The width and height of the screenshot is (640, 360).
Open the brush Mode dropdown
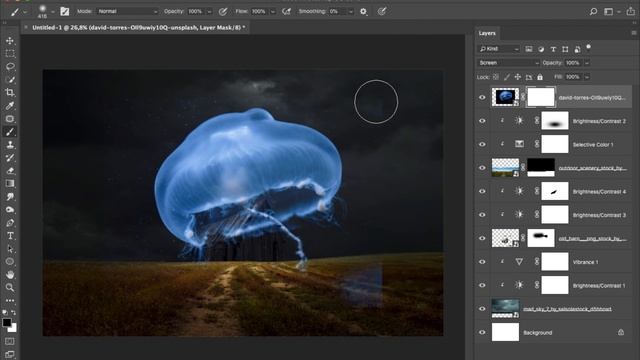click(128, 11)
